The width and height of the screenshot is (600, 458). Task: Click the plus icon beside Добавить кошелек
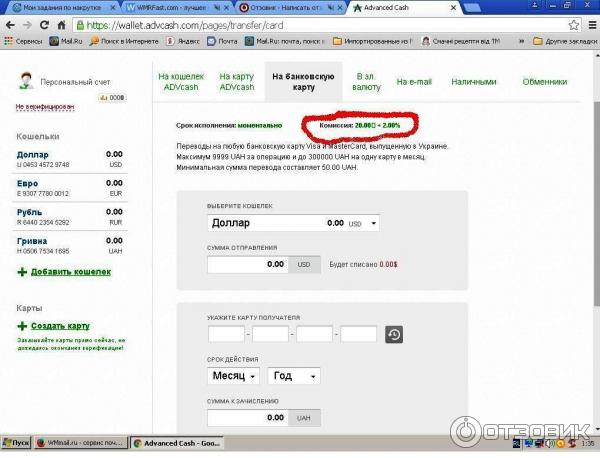tap(22, 272)
